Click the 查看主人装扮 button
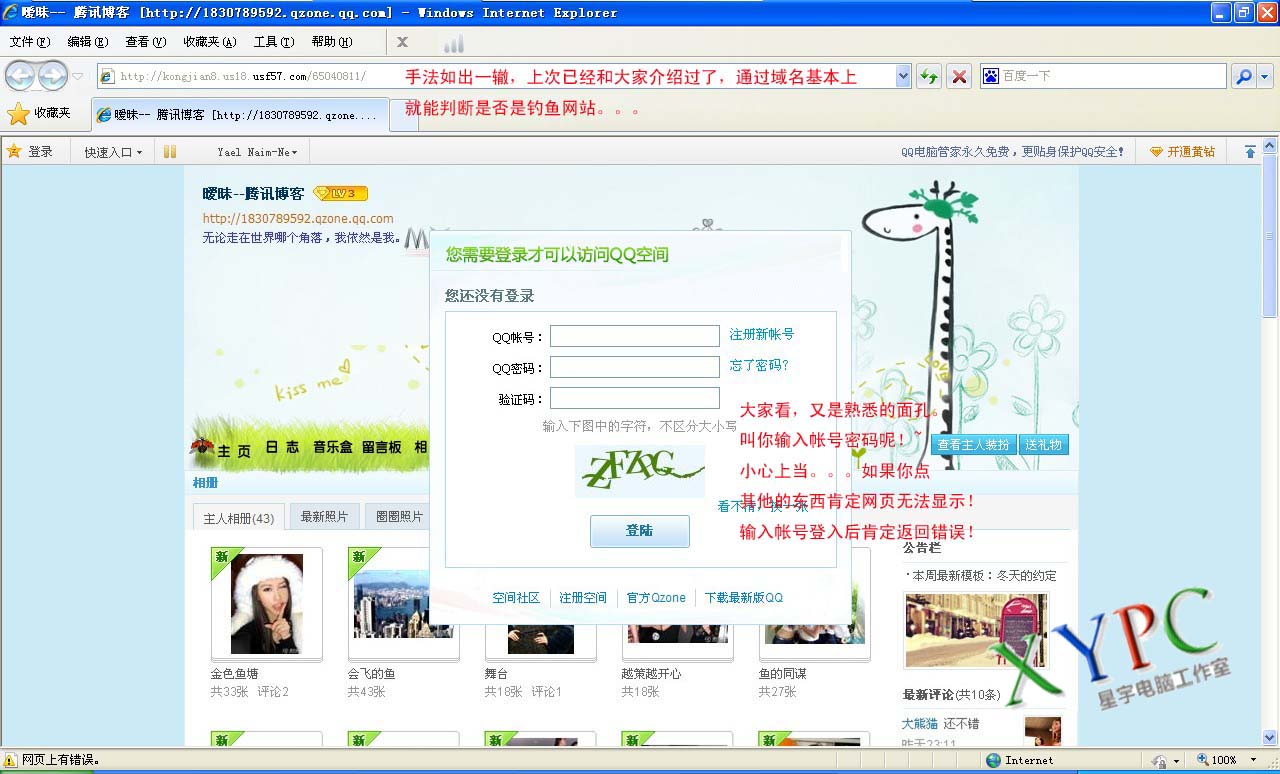The image size is (1280, 774). tap(973, 445)
